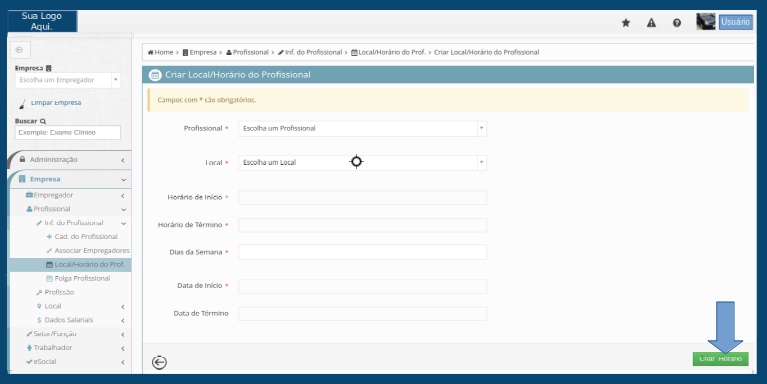Click the user avatar thumbnail
The width and height of the screenshot is (767, 384).
706,22
